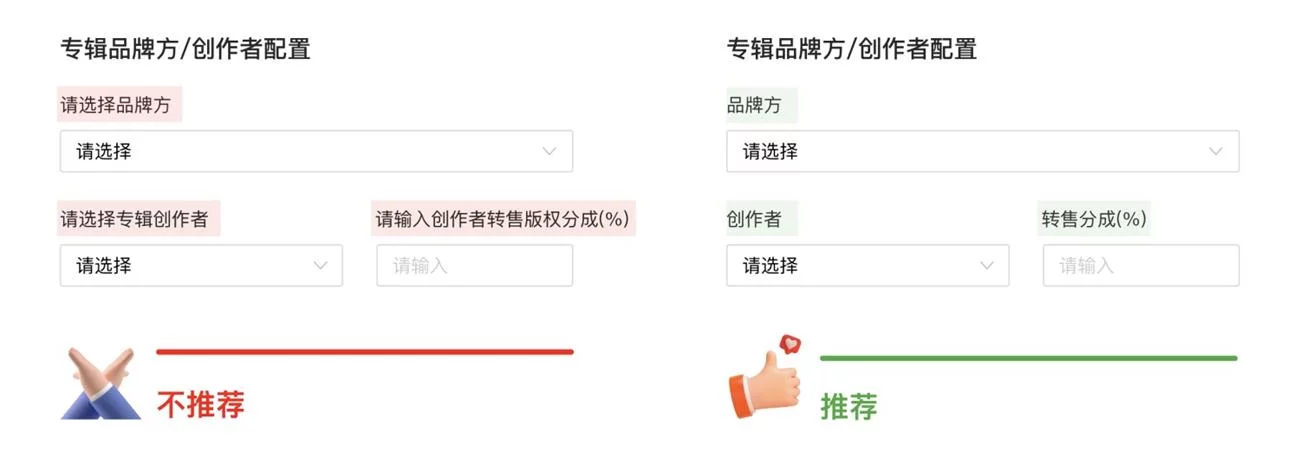Click the green-highlighted 转售分成(%) label
The image size is (1300, 452).
point(1094,219)
